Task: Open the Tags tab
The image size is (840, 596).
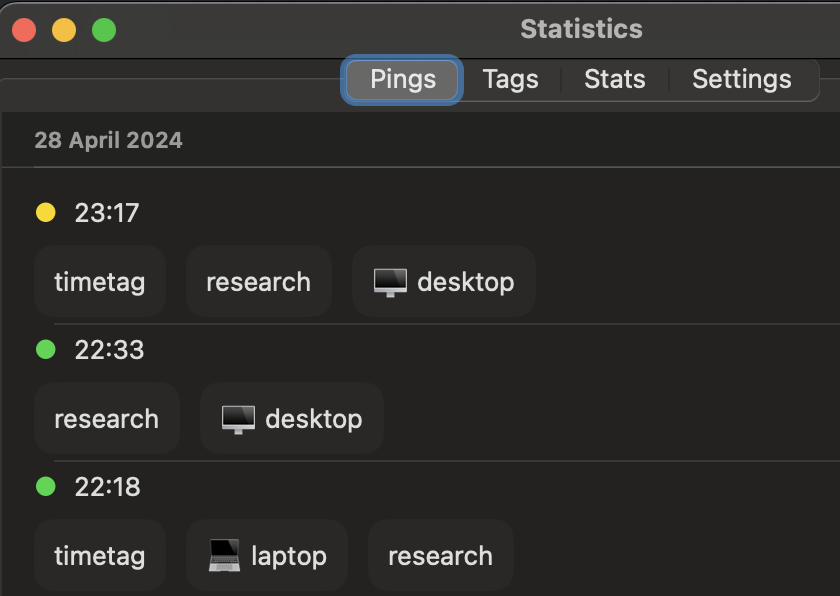Action: [510, 80]
